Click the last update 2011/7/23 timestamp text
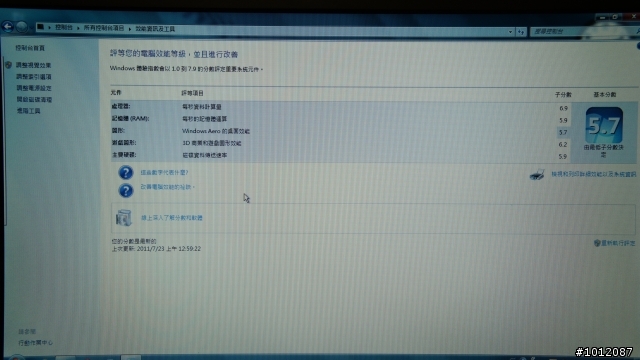Image resolution: width=640 pixels, height=360 pixels. click(x=156, y=249)
